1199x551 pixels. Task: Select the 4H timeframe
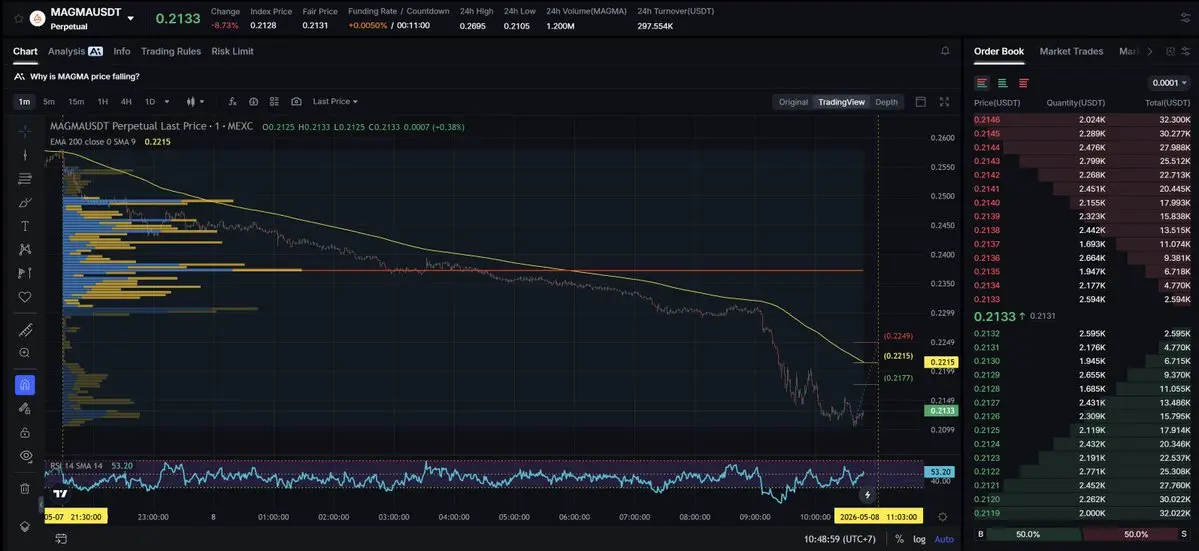pyautogui.click(x=126, y=102)
